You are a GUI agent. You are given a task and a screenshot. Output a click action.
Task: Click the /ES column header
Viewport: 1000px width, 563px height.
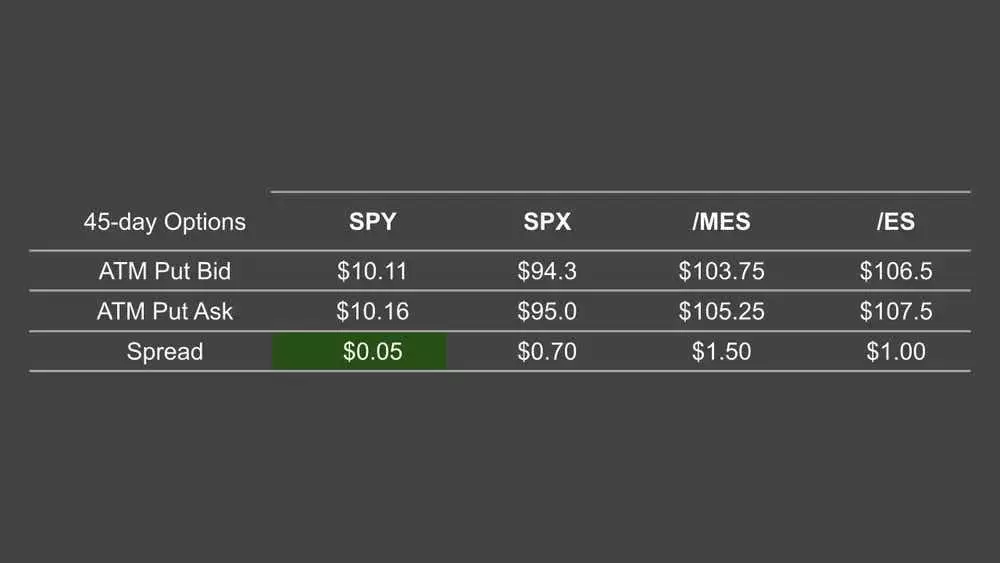coord(895,222)
